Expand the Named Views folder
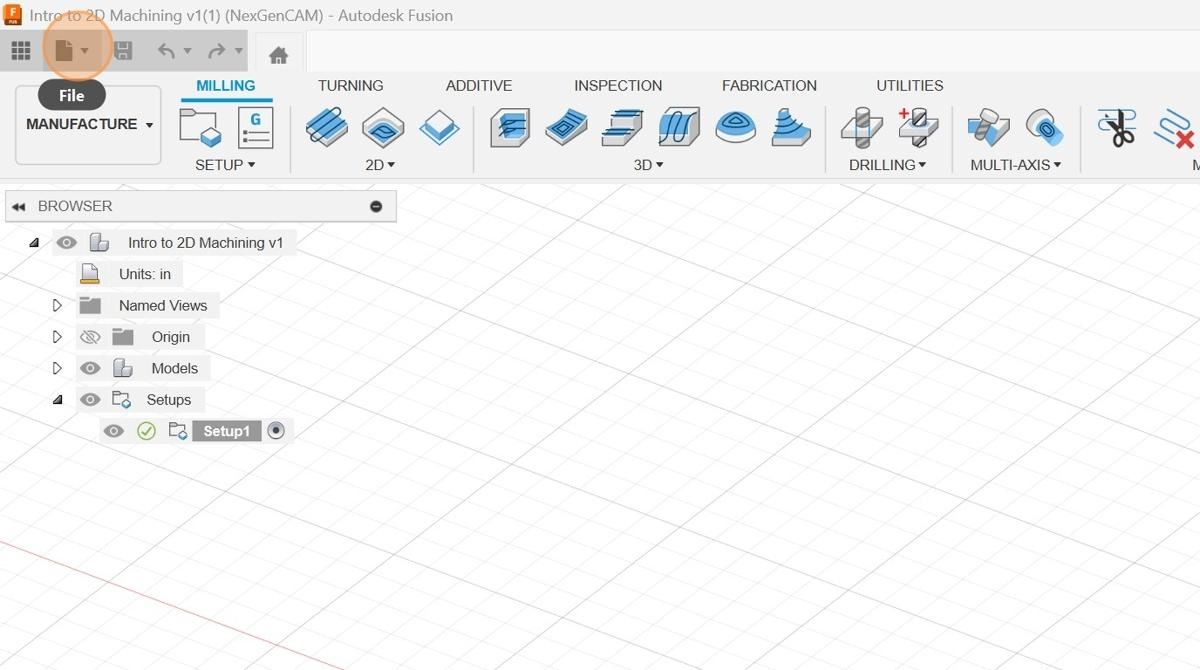This screenshot has height=670, width=1200. [x=57, y=306]
